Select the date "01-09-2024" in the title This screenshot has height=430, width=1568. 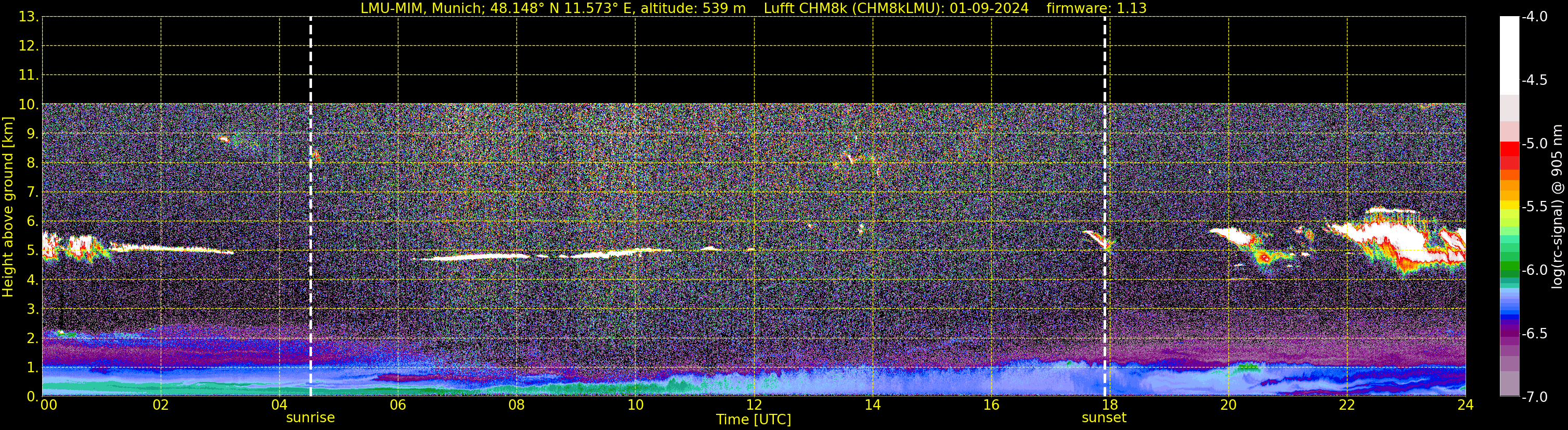pyautogui.click(x=989, y=8)
